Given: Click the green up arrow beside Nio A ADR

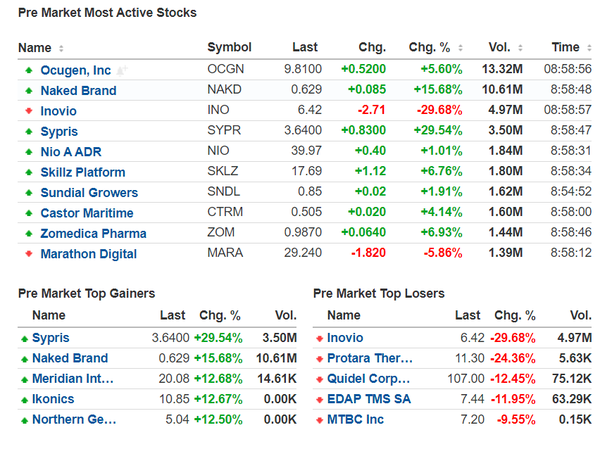Looking at the screenshot, I should [27, 152].
